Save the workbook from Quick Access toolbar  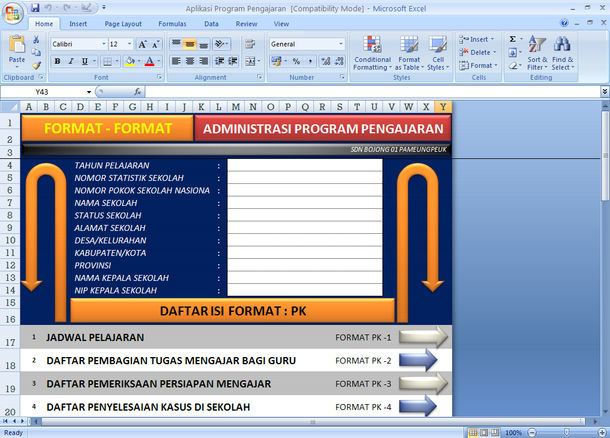35,7
